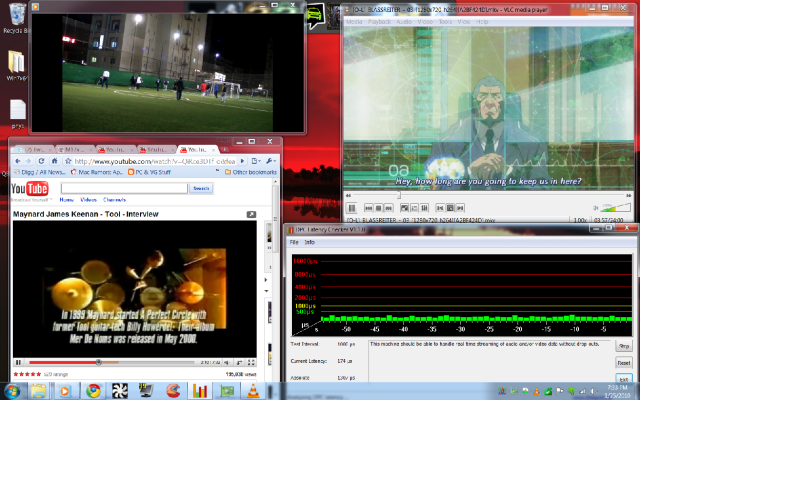
Task: Go back in Chrome browser
Action: pyautogui.click(x=18, y=161)
